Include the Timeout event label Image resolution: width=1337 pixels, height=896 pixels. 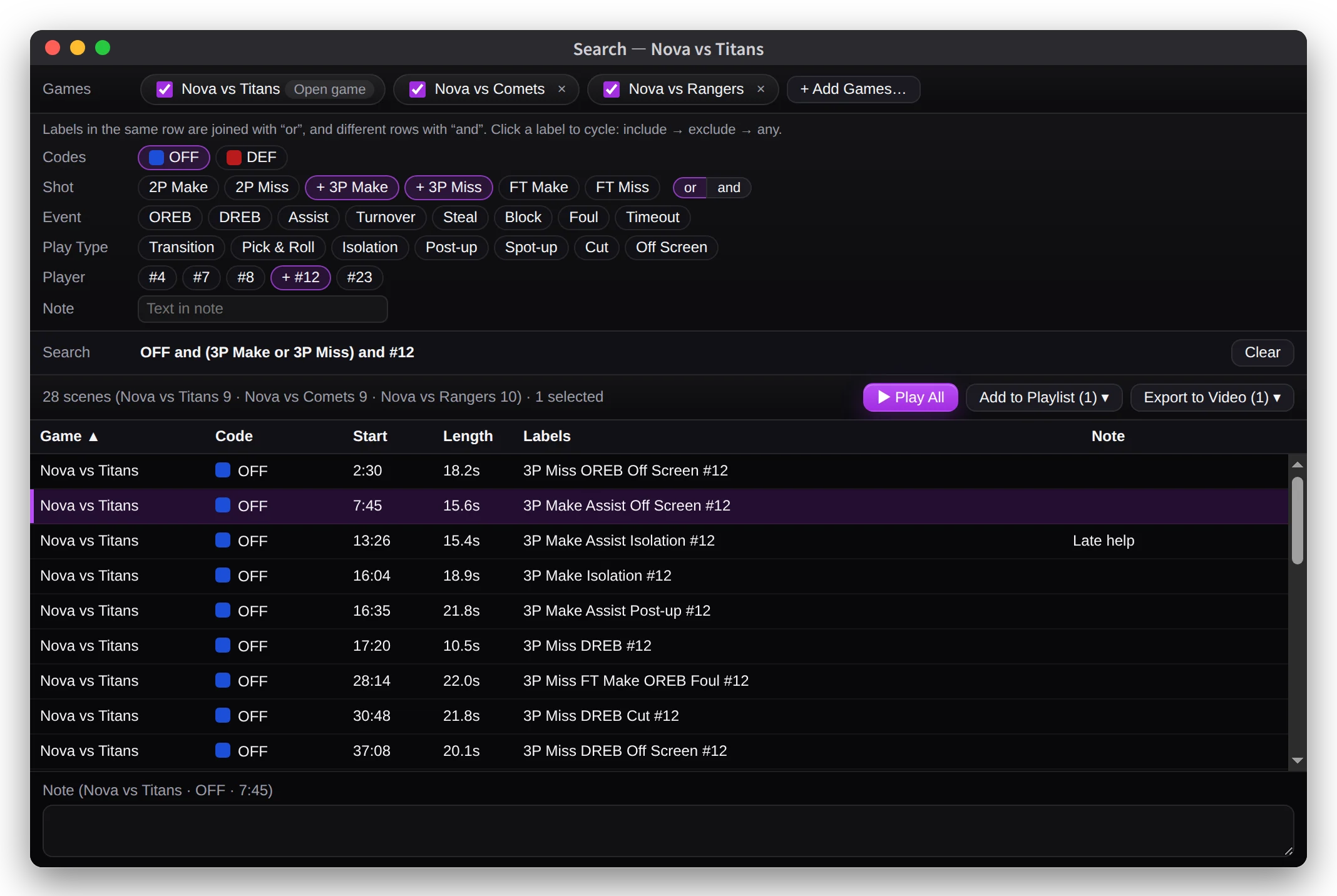[x=653, y=217]
